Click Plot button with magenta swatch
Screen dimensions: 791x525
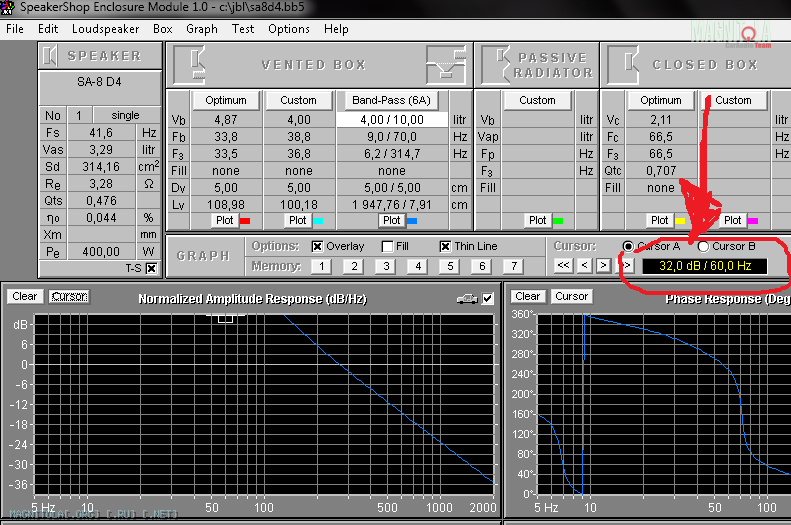tap(732, 220)
